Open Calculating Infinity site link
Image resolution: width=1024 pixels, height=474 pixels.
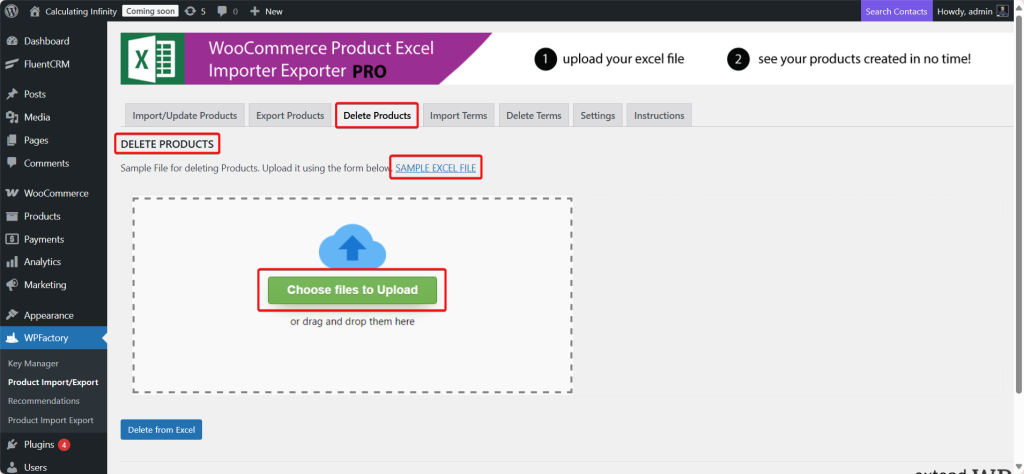coord(81,11)
